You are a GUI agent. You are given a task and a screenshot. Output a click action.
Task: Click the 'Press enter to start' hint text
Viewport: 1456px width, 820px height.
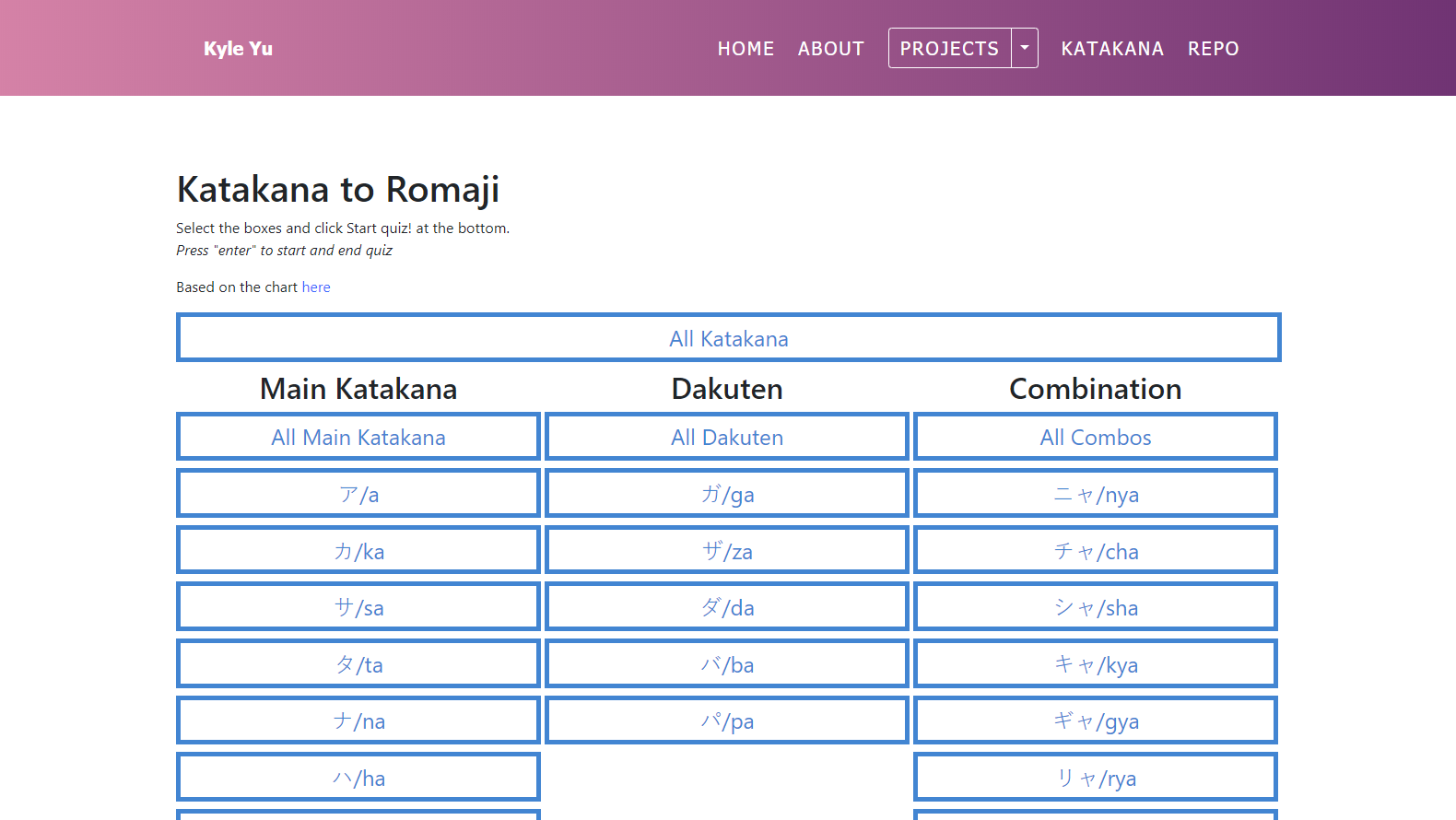(285, 251)
